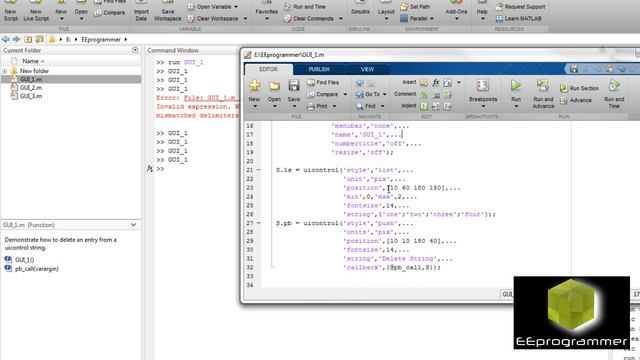Click the breakpoint dash on line 21
The width and height of the screenshot is (640, 360).
coord(259,170)
